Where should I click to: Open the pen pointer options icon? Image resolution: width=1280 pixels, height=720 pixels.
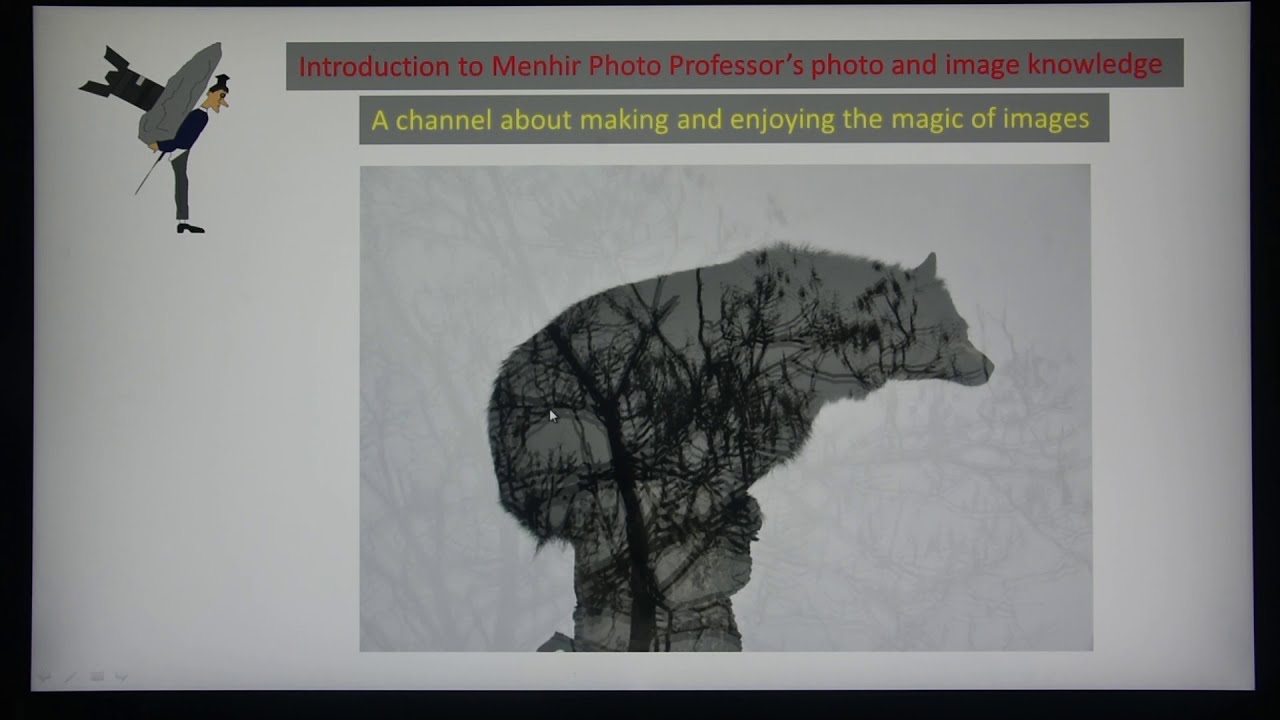(x=71, y=677)
